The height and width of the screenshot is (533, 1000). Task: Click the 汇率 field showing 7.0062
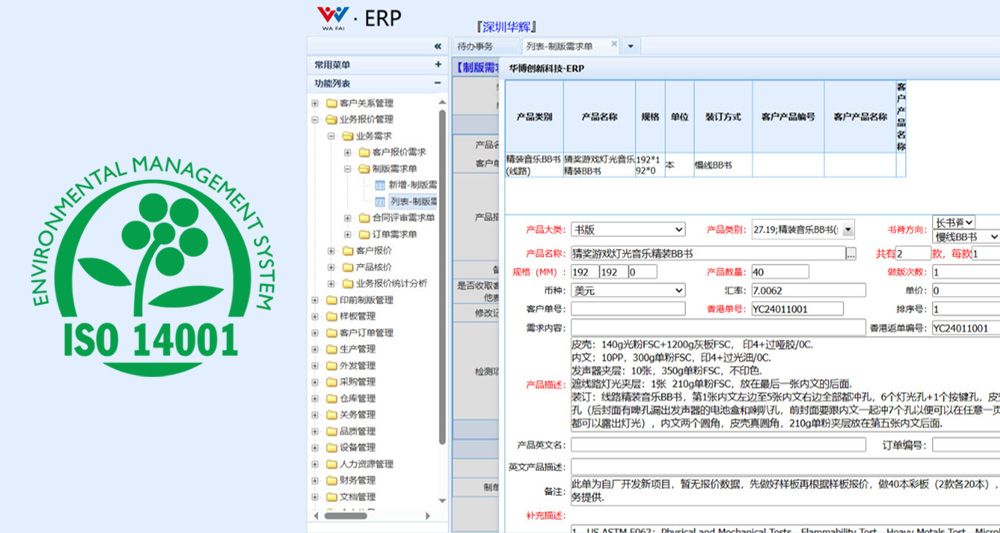tap(808, 291)
